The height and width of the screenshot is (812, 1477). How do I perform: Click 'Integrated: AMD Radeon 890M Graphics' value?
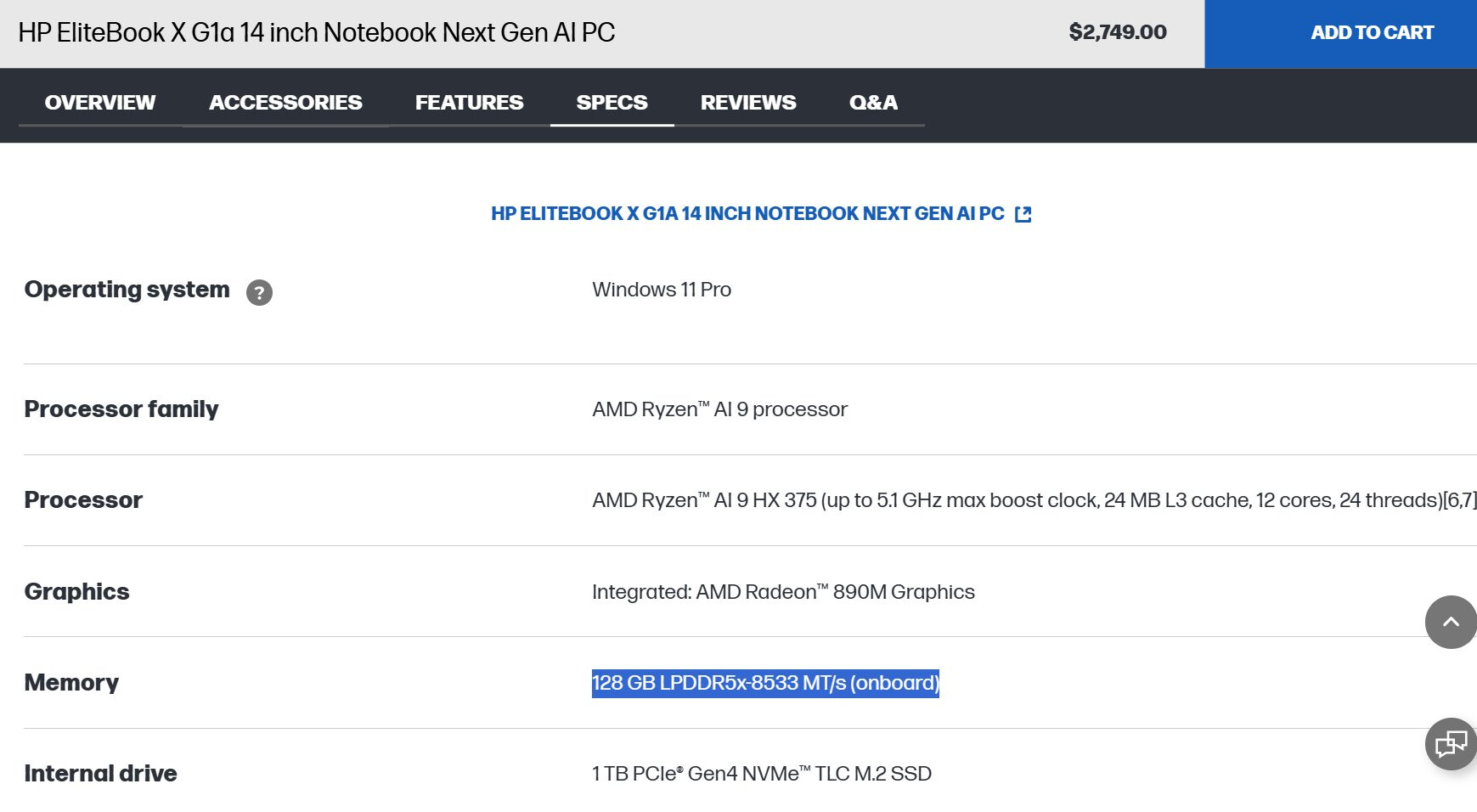783,592
